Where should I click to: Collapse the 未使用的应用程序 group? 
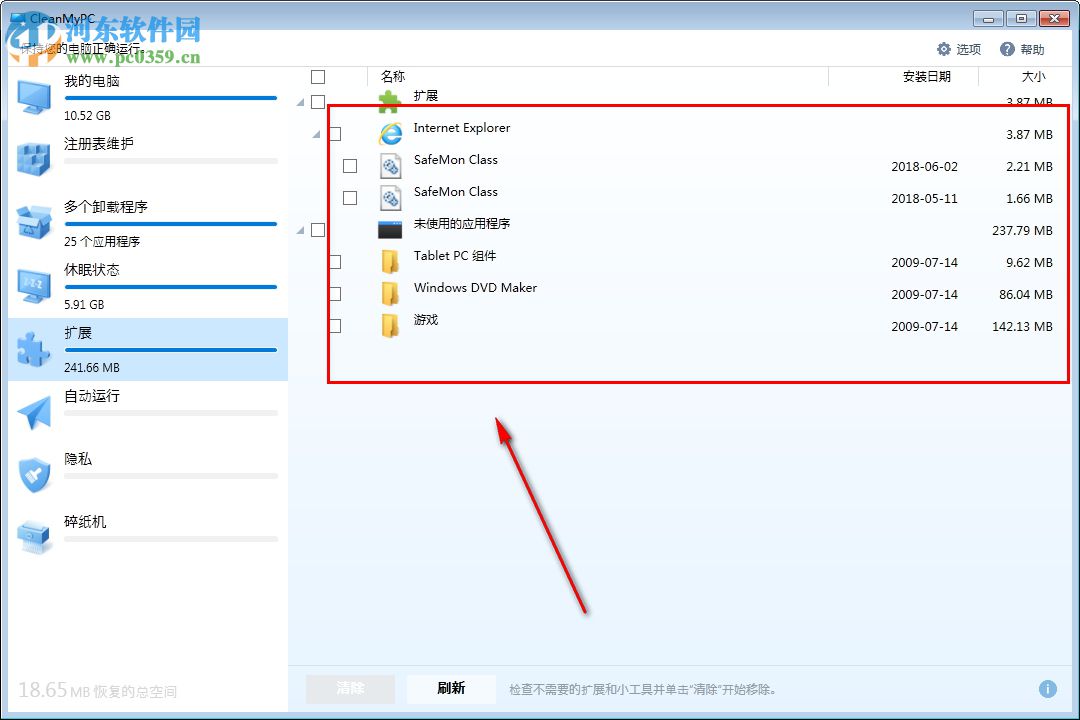pyautogui.click(x=300, y=229)
